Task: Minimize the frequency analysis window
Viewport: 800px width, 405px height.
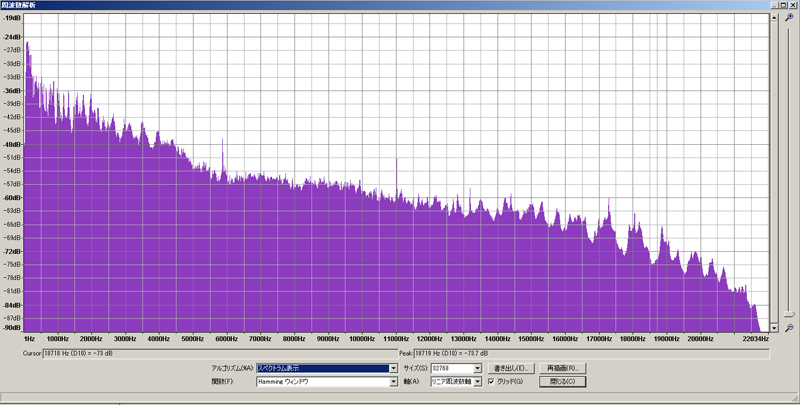Action: point(776,5)
